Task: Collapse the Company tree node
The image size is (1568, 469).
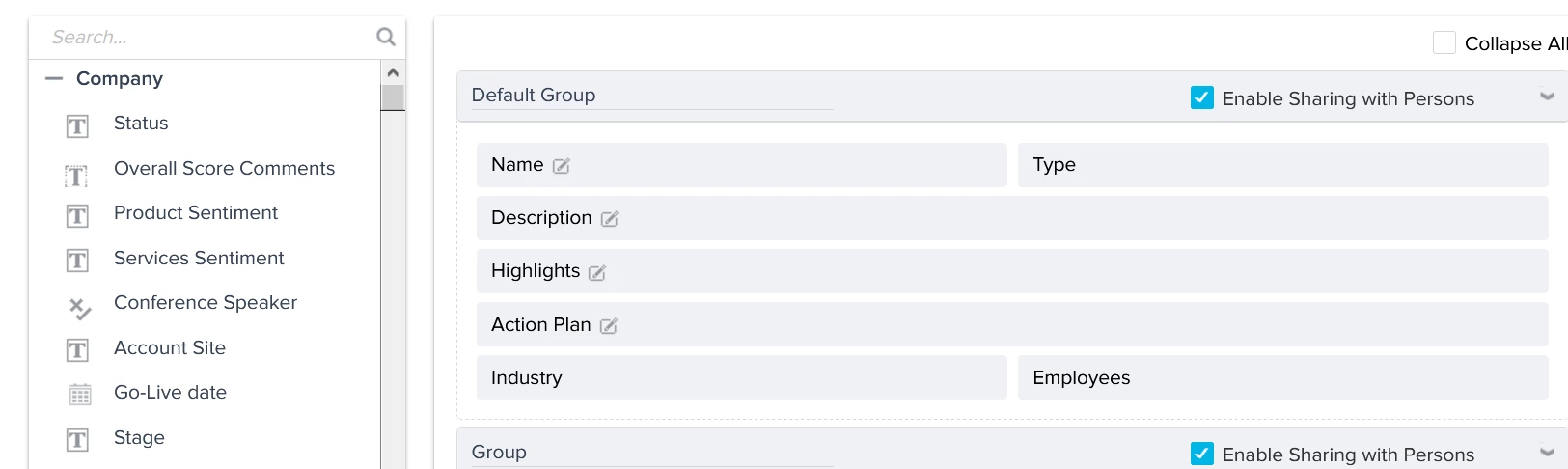Action: pyautogui.click(x=54, y=79)
